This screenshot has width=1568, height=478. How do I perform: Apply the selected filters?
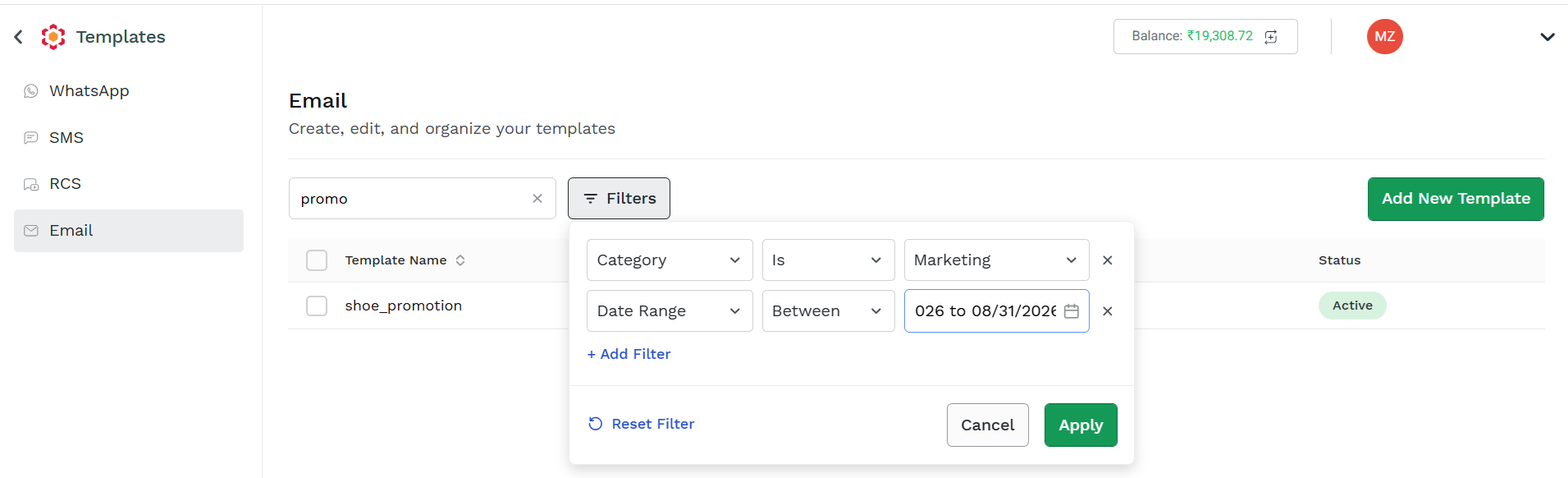[x=1081, y=425]
